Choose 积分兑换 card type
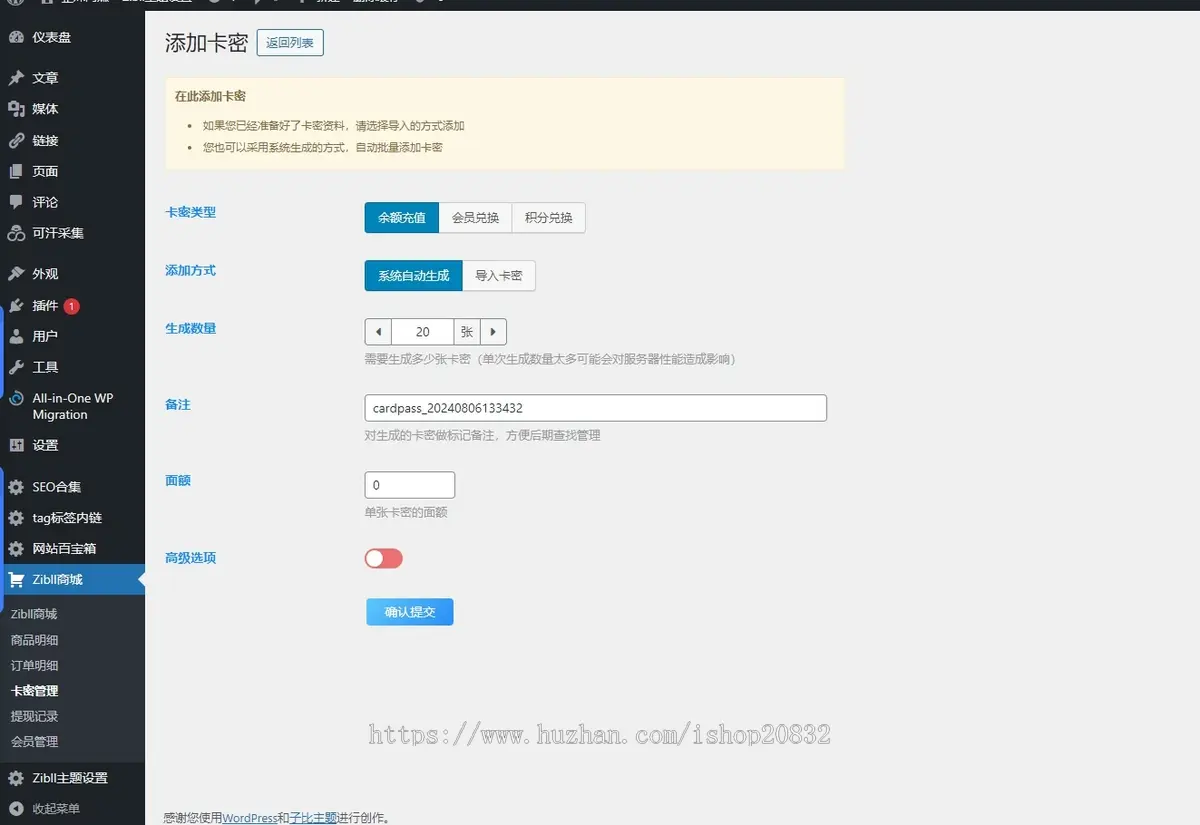Screen dimensions: 1200x825 point(549,218)
